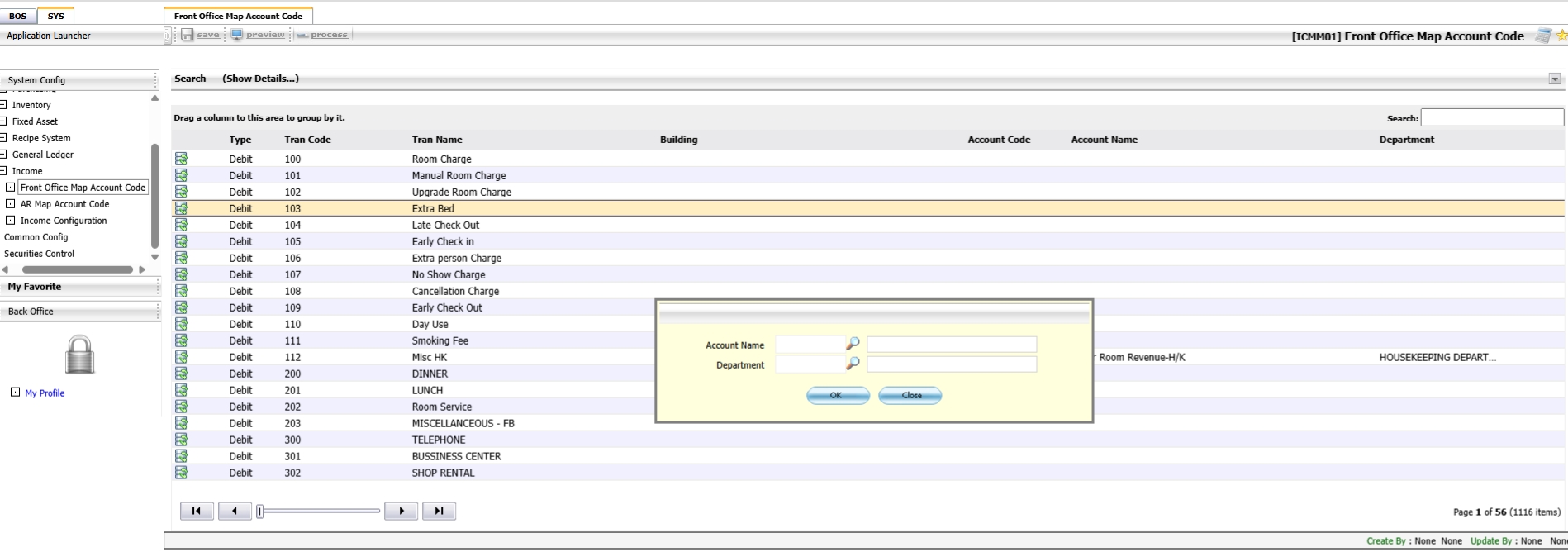The width and height of the screenshot is (1568, 552).
Task: Click the process toolbar icon
Action: tap(302, 35)
